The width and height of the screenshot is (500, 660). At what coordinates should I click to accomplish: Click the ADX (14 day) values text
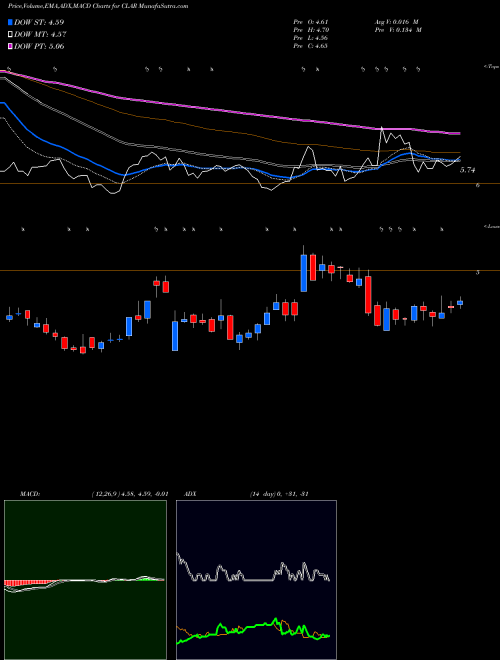tap(279, 494)
